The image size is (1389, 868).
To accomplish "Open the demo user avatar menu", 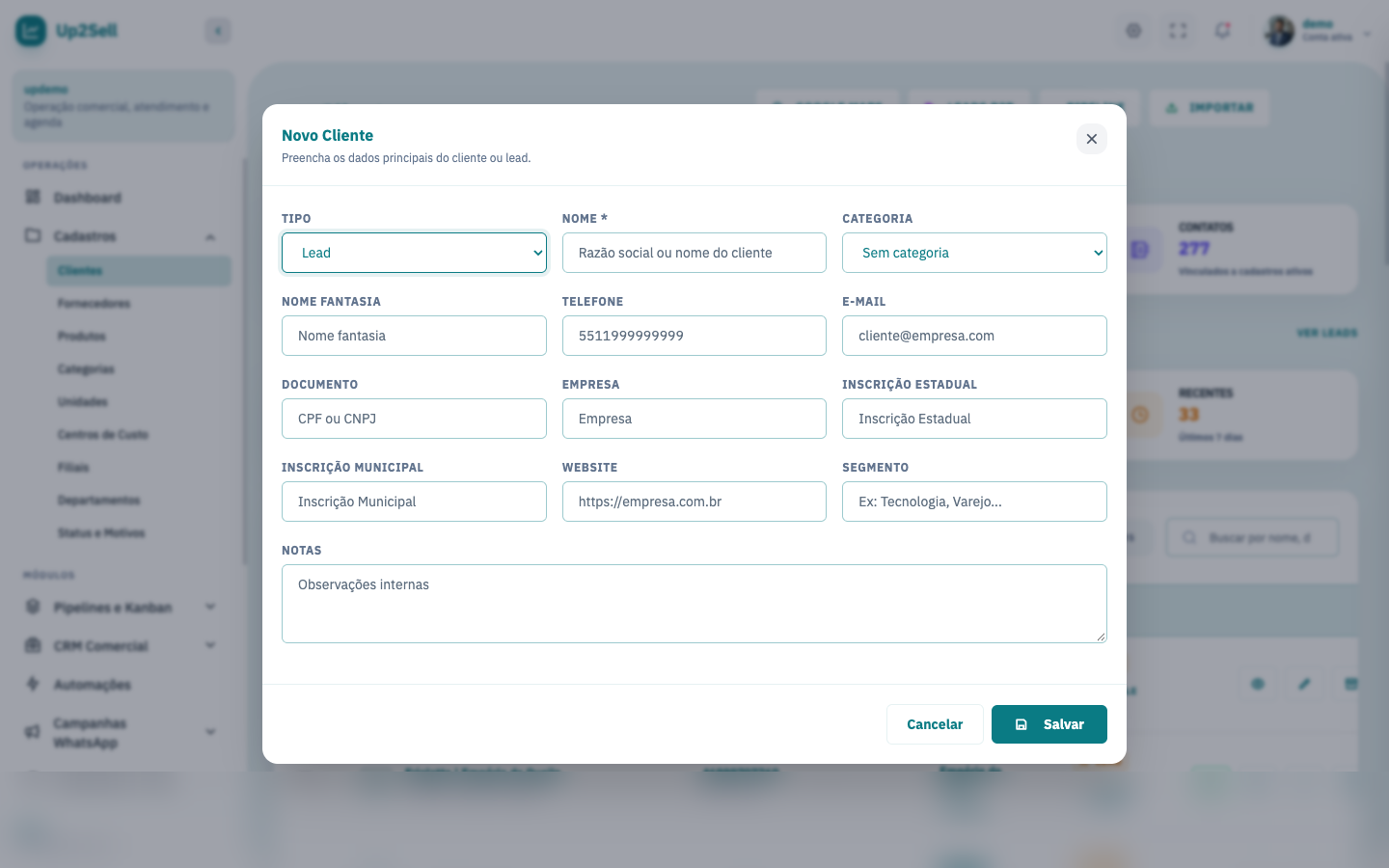I will point(1319,31).
